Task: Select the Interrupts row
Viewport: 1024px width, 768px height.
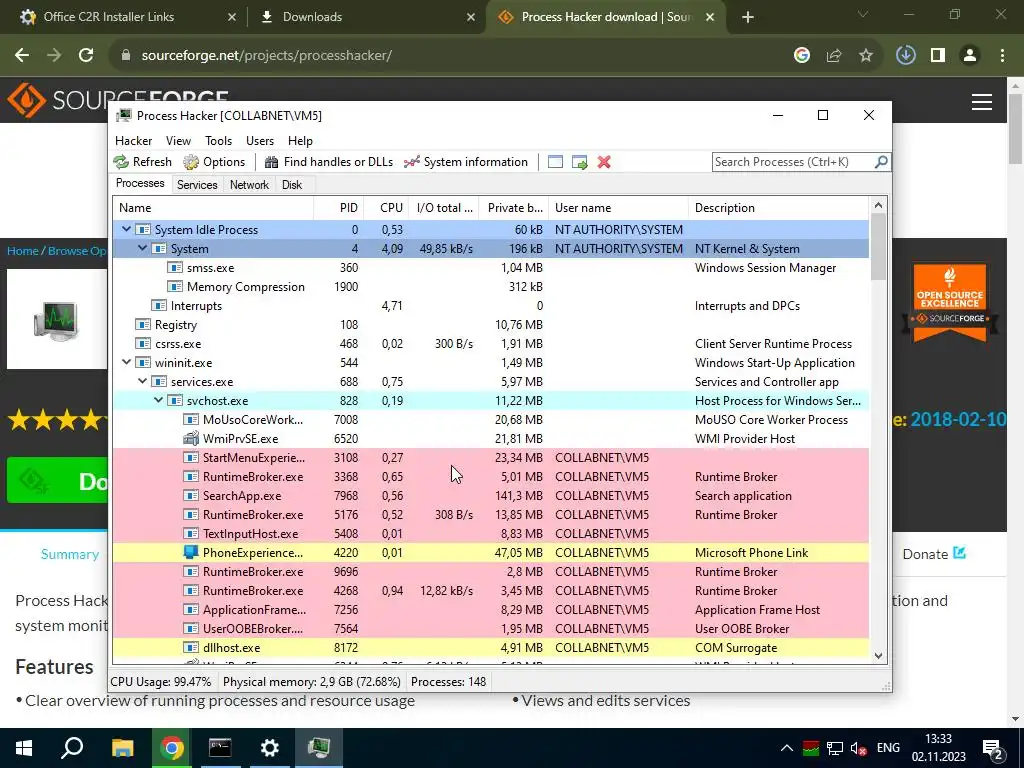Action: [x=491, y=306]
